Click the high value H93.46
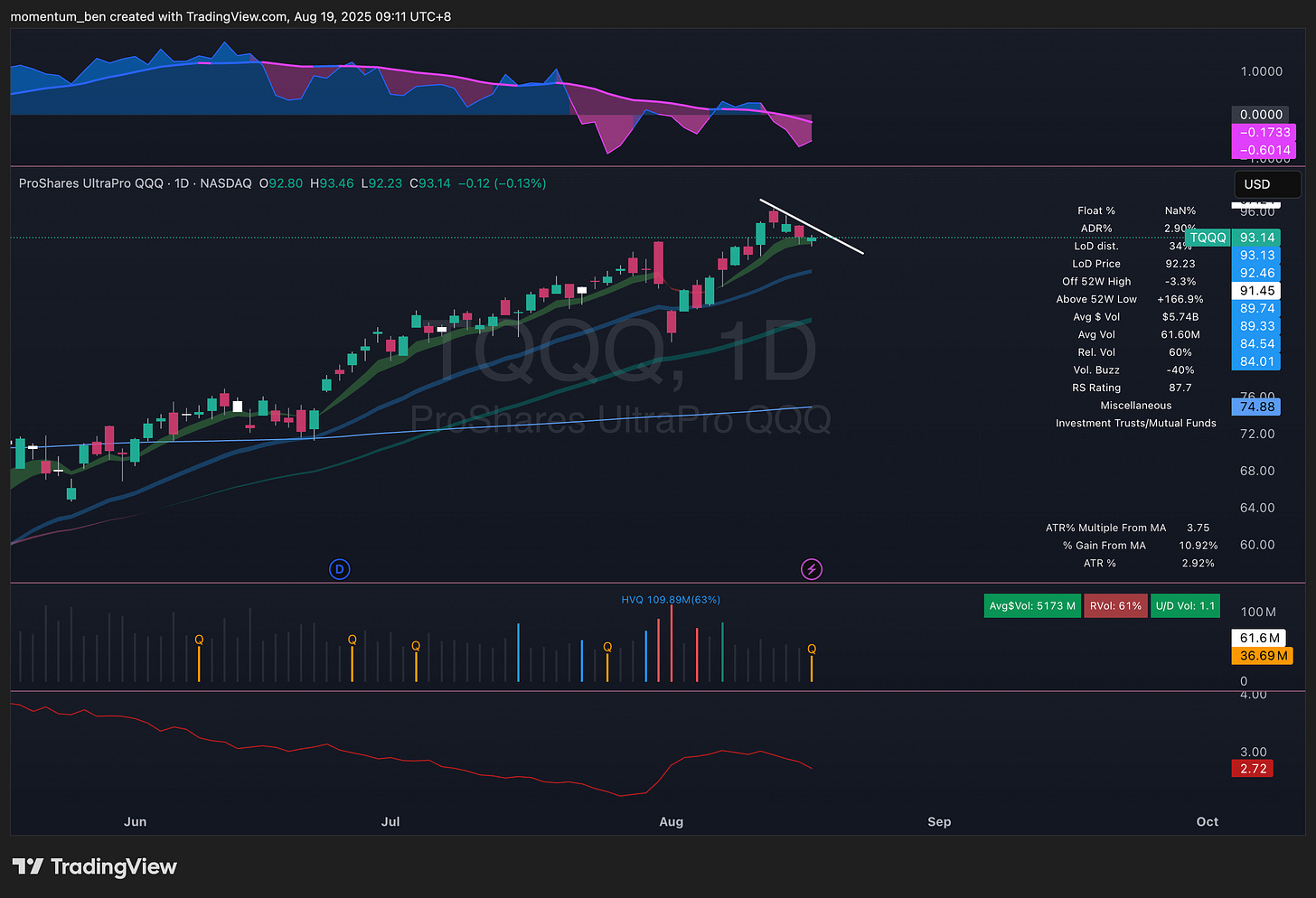Image resolution: width=1316 pixels, height=898 pixels. pyautogui.click(x=332, y=183)
